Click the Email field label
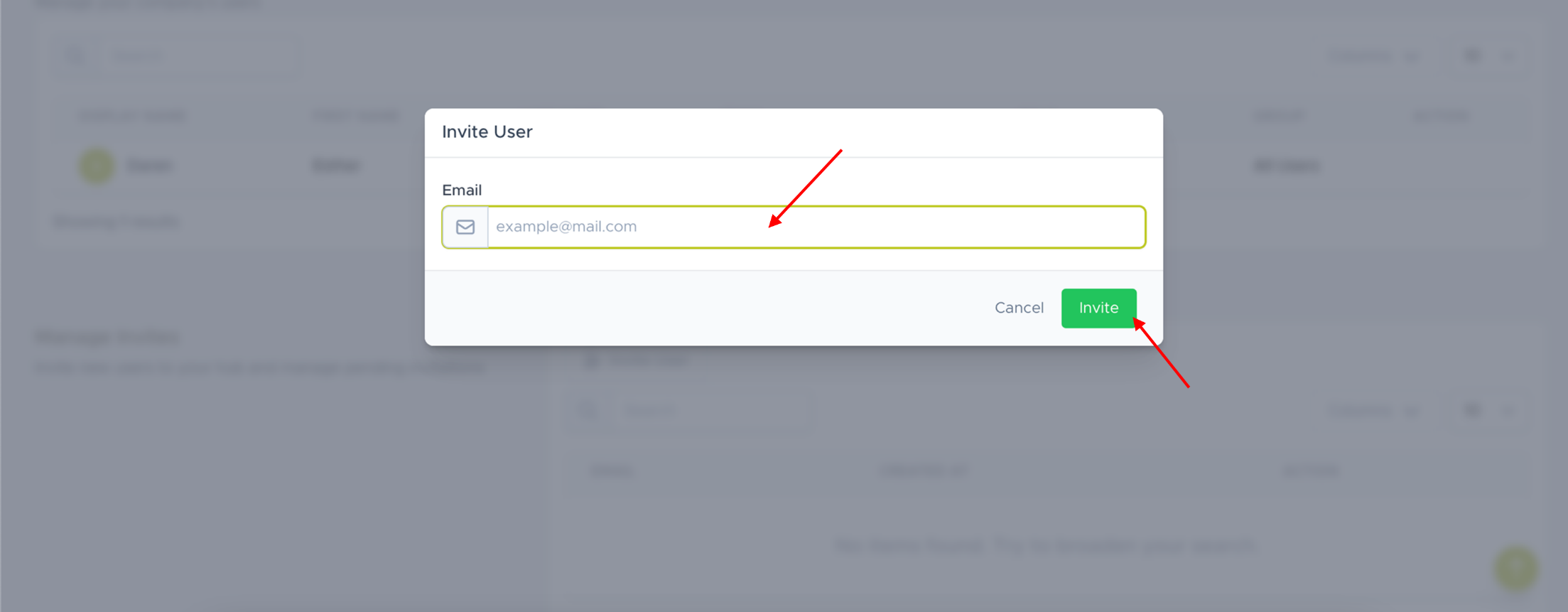This screenshot has height=612, width=1568. [x=462, y=190]
